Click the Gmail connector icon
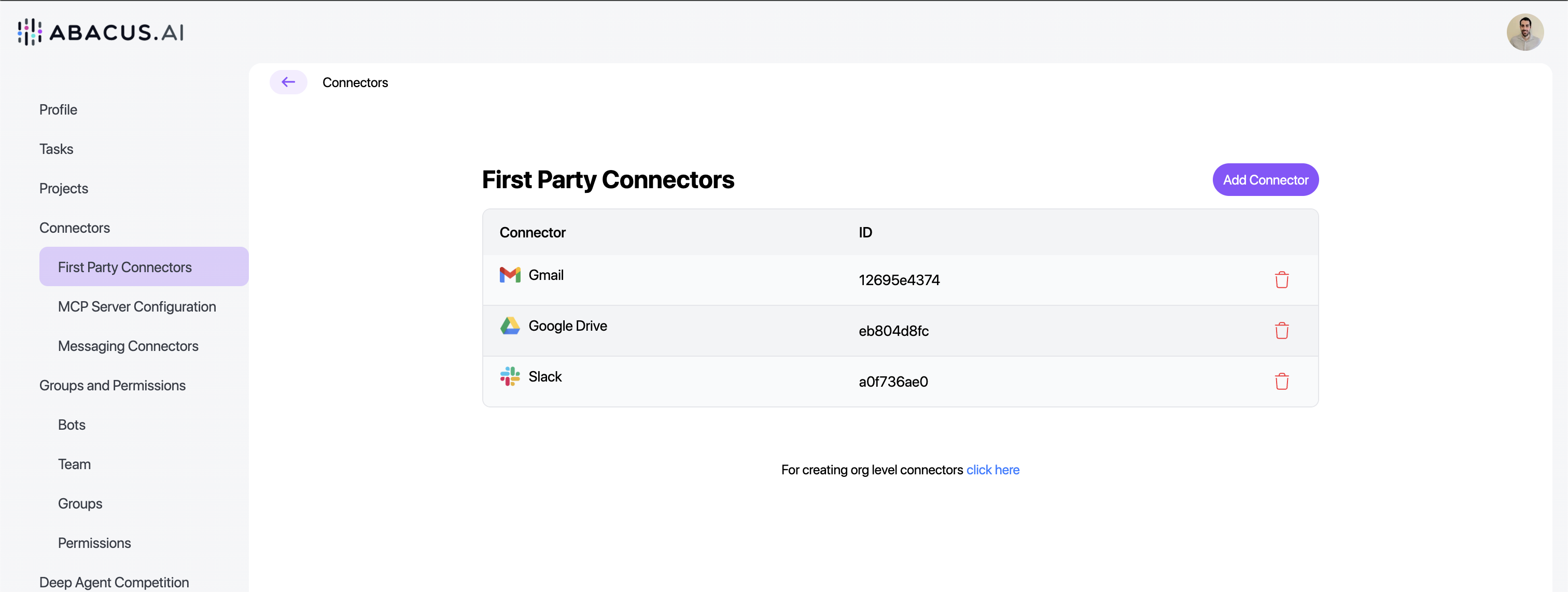Image resolution: width=1568 pixels, height=592 pixels. coord(510,275)
